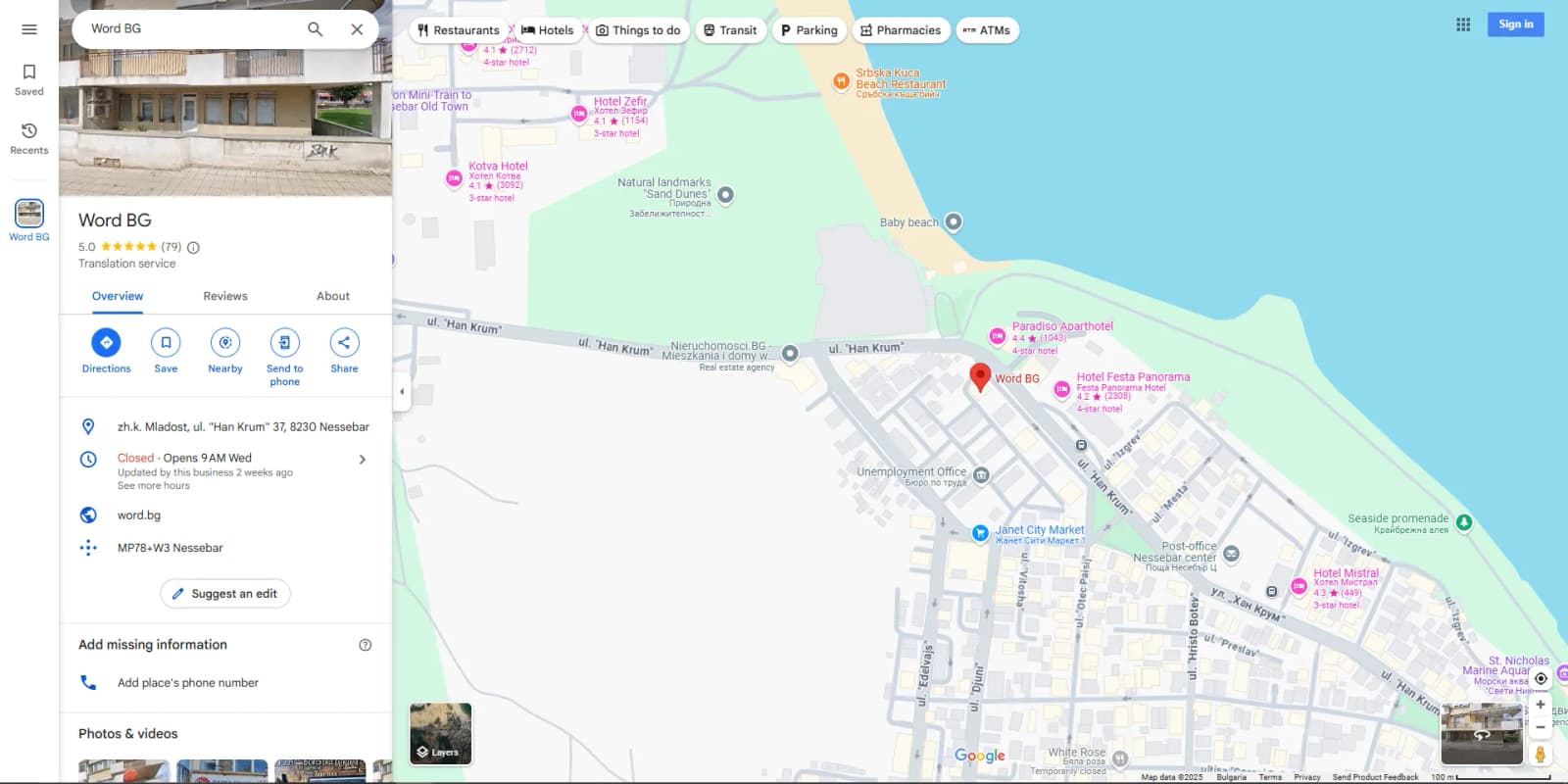This screenshot has width=1568, height=784.
Task: Select Srbska Kuca Beach Restaurant marker
Action: click(841, 81)
